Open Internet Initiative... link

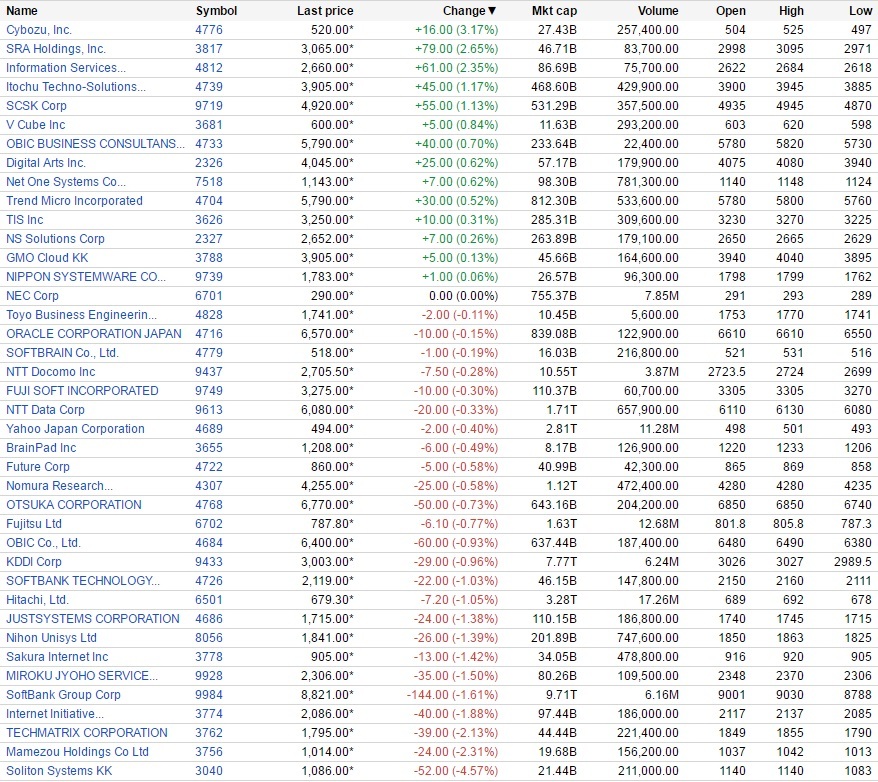[55, 715]
